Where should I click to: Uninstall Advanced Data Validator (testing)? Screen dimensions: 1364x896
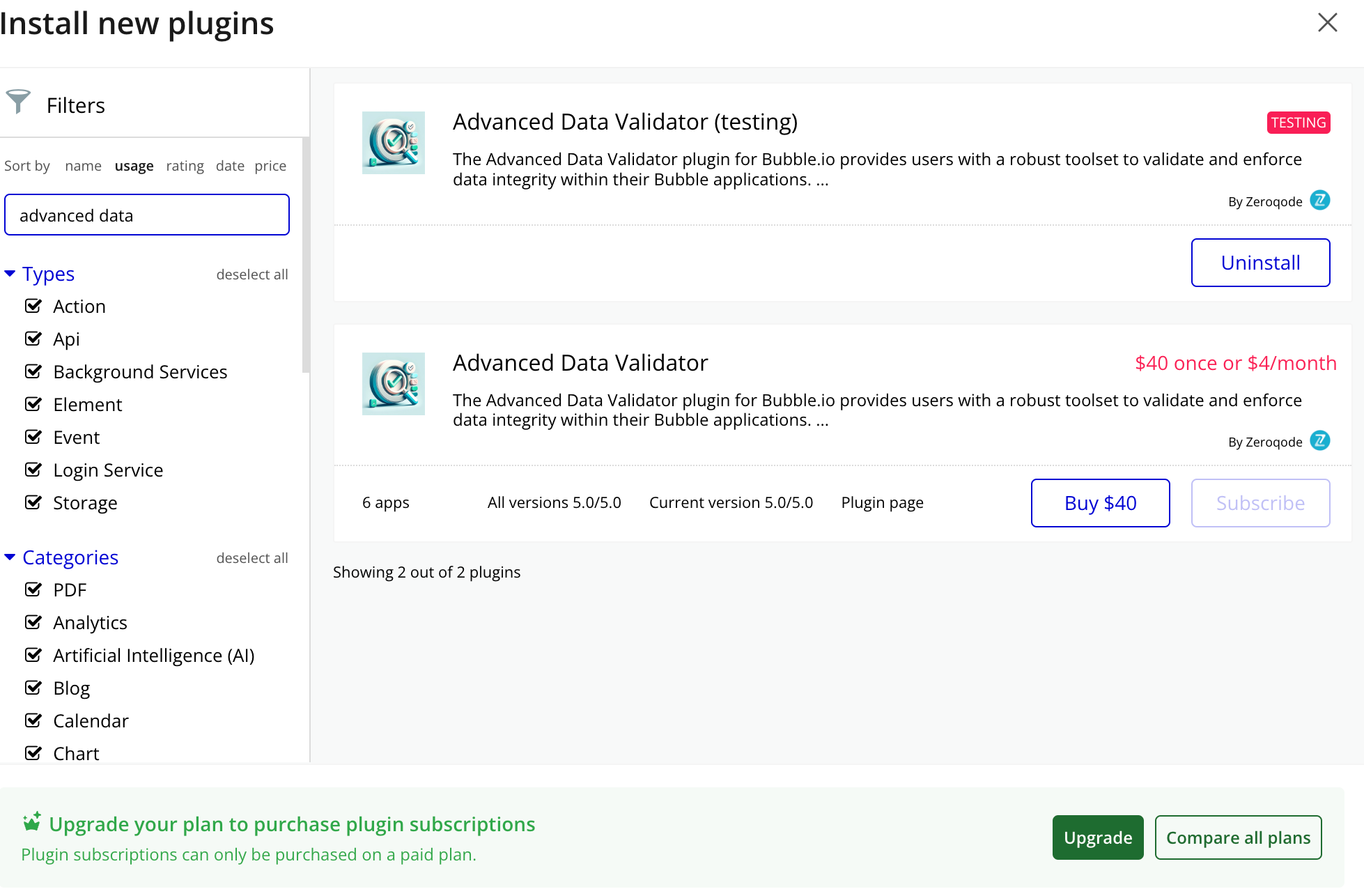1260,263
